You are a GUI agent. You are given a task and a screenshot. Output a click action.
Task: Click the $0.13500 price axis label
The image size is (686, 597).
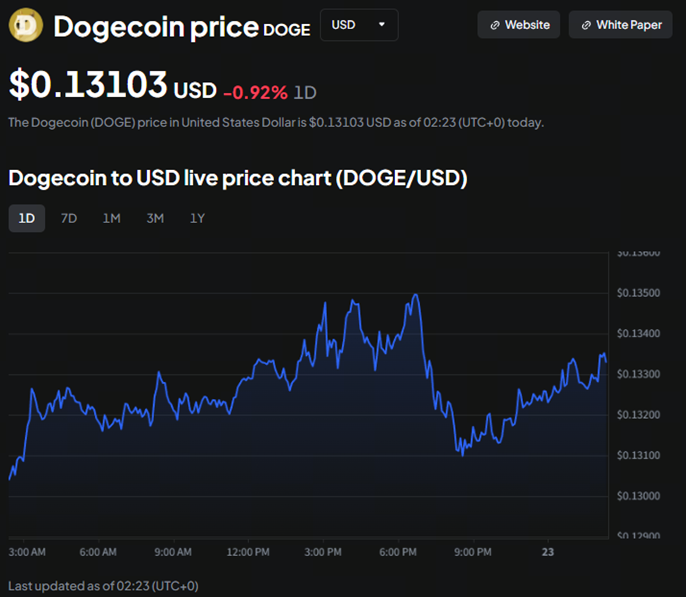[x=638, y=293]
